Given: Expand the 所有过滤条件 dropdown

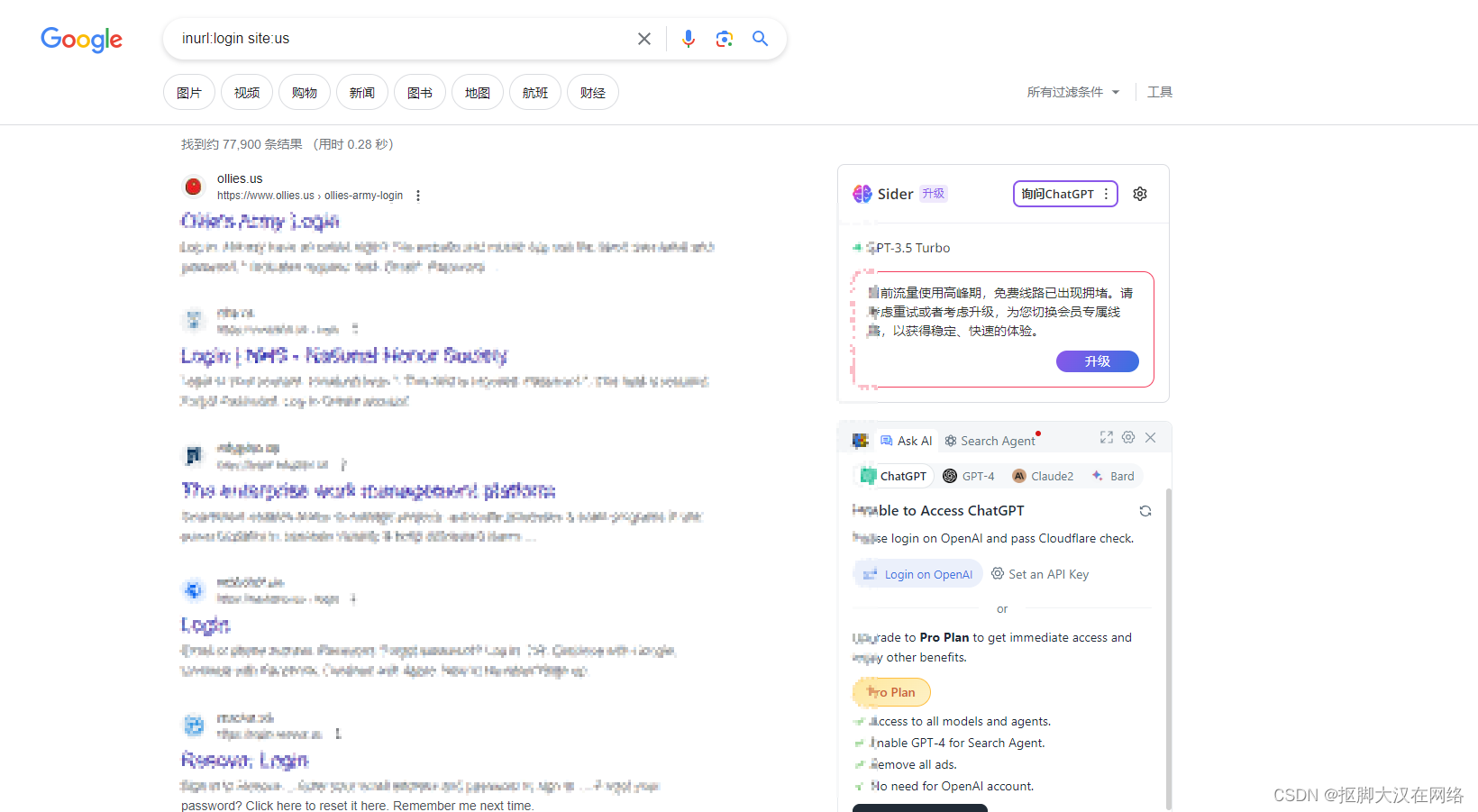Looking at the screenshot, I should [1073, 92].
